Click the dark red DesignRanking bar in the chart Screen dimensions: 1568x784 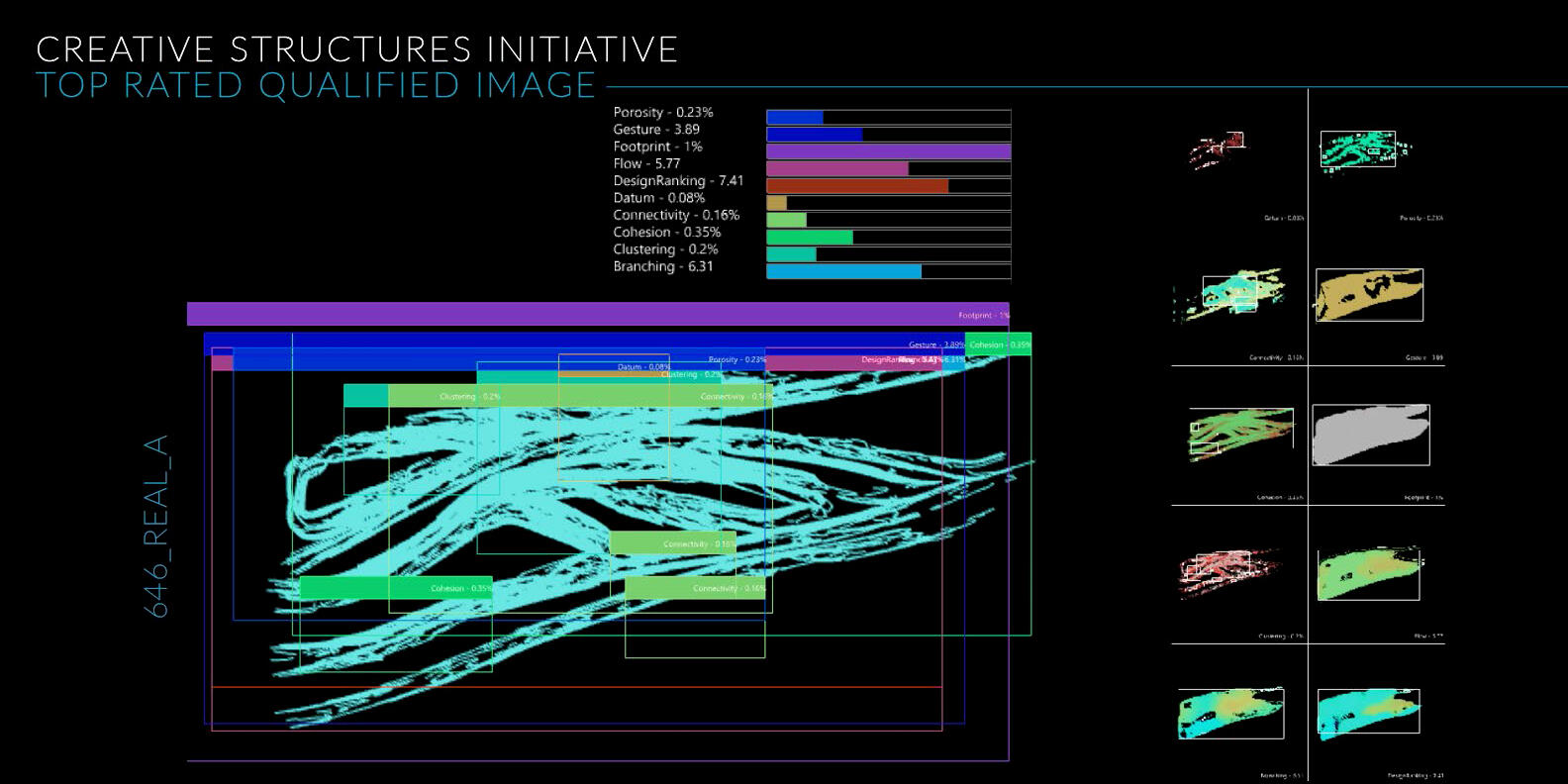(857, 186)
